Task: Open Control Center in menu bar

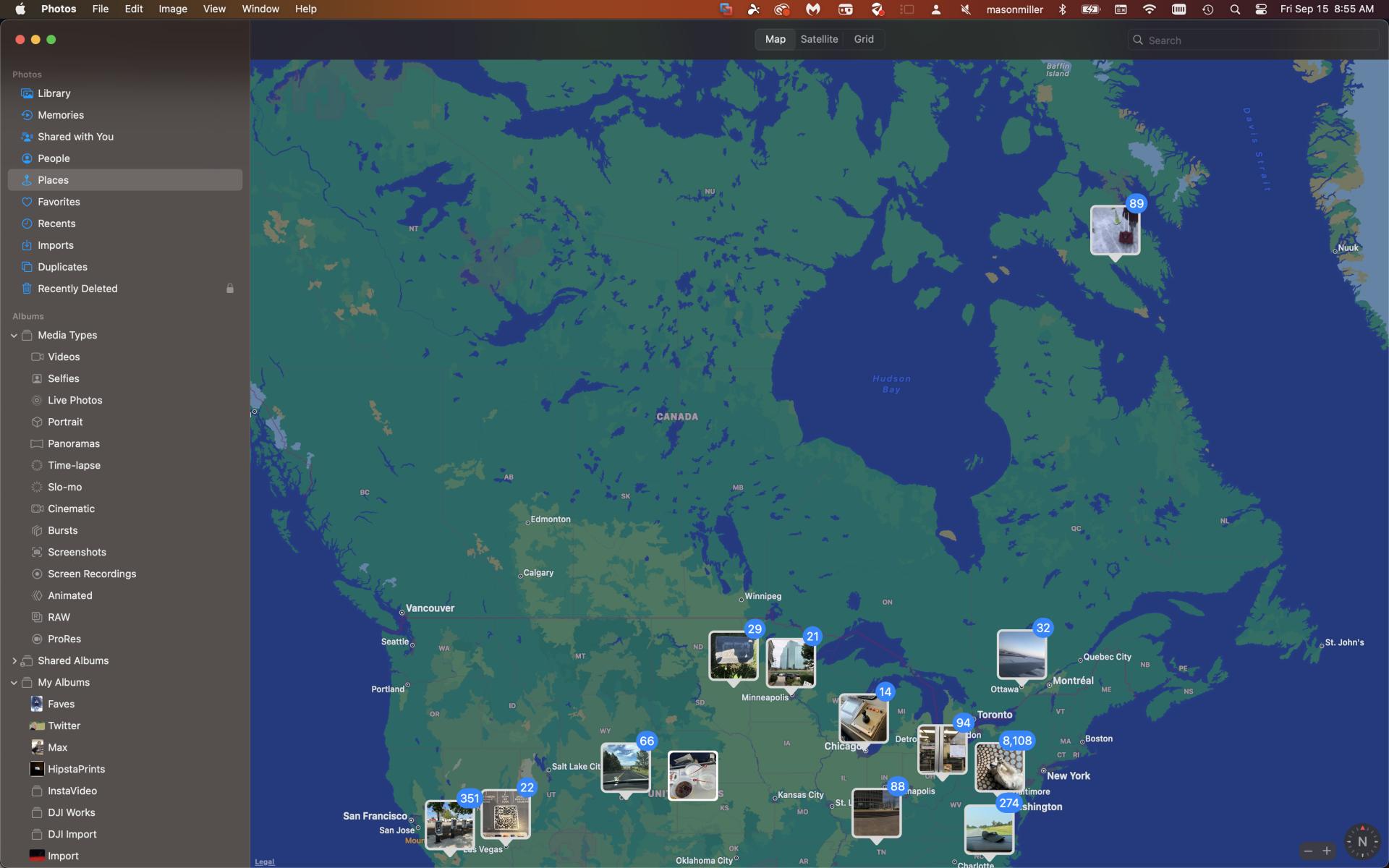Action: (x=1261, y=9)
